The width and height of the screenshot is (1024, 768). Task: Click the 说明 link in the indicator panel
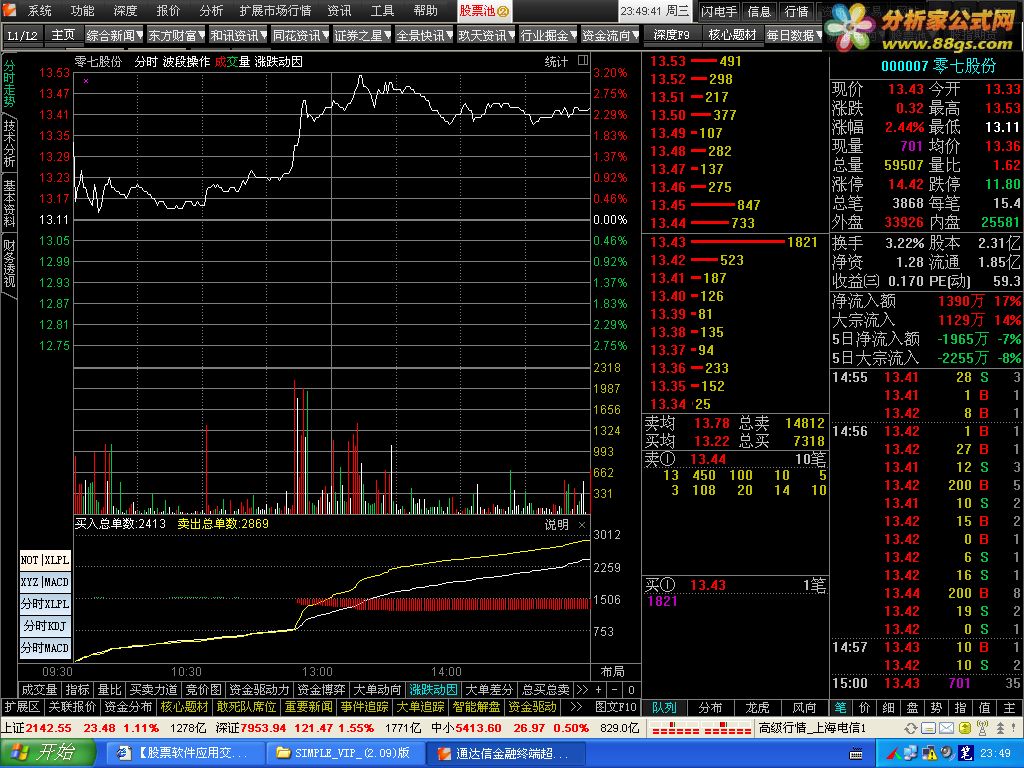(x=556, y=524)
